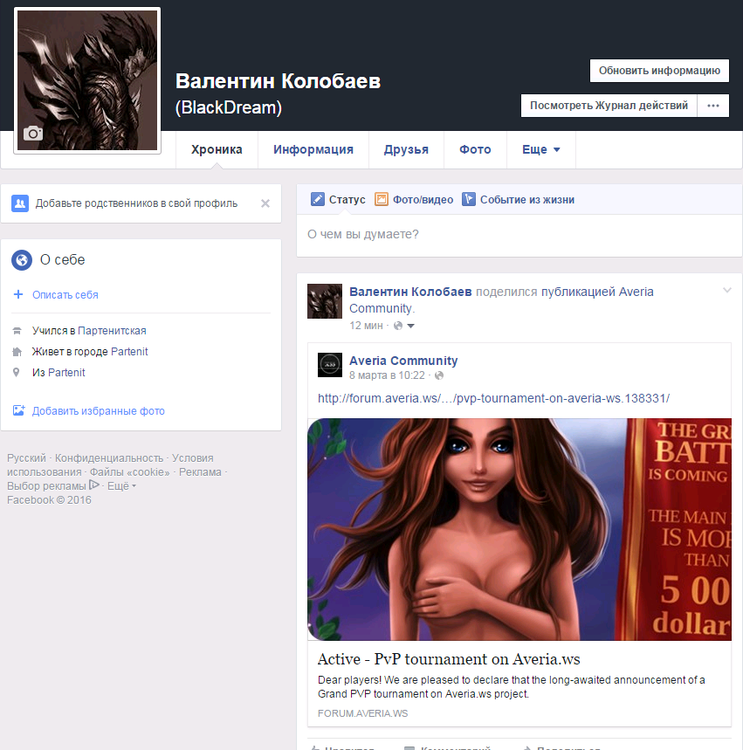Click the 12 мин post timestamp
The width and height of the screenshot is (743, 750).
point(366,326)
